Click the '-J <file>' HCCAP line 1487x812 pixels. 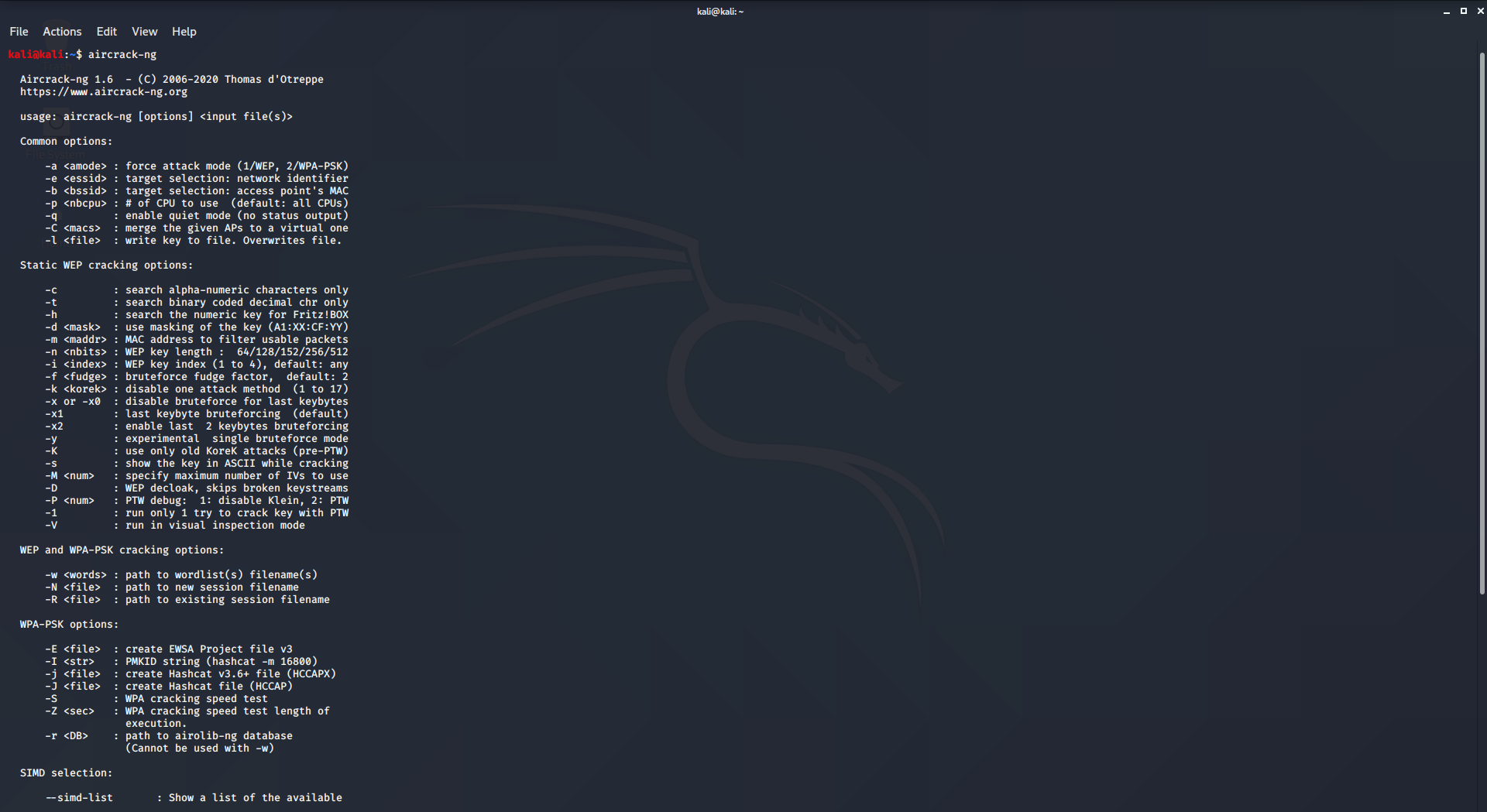pos(169,687)
